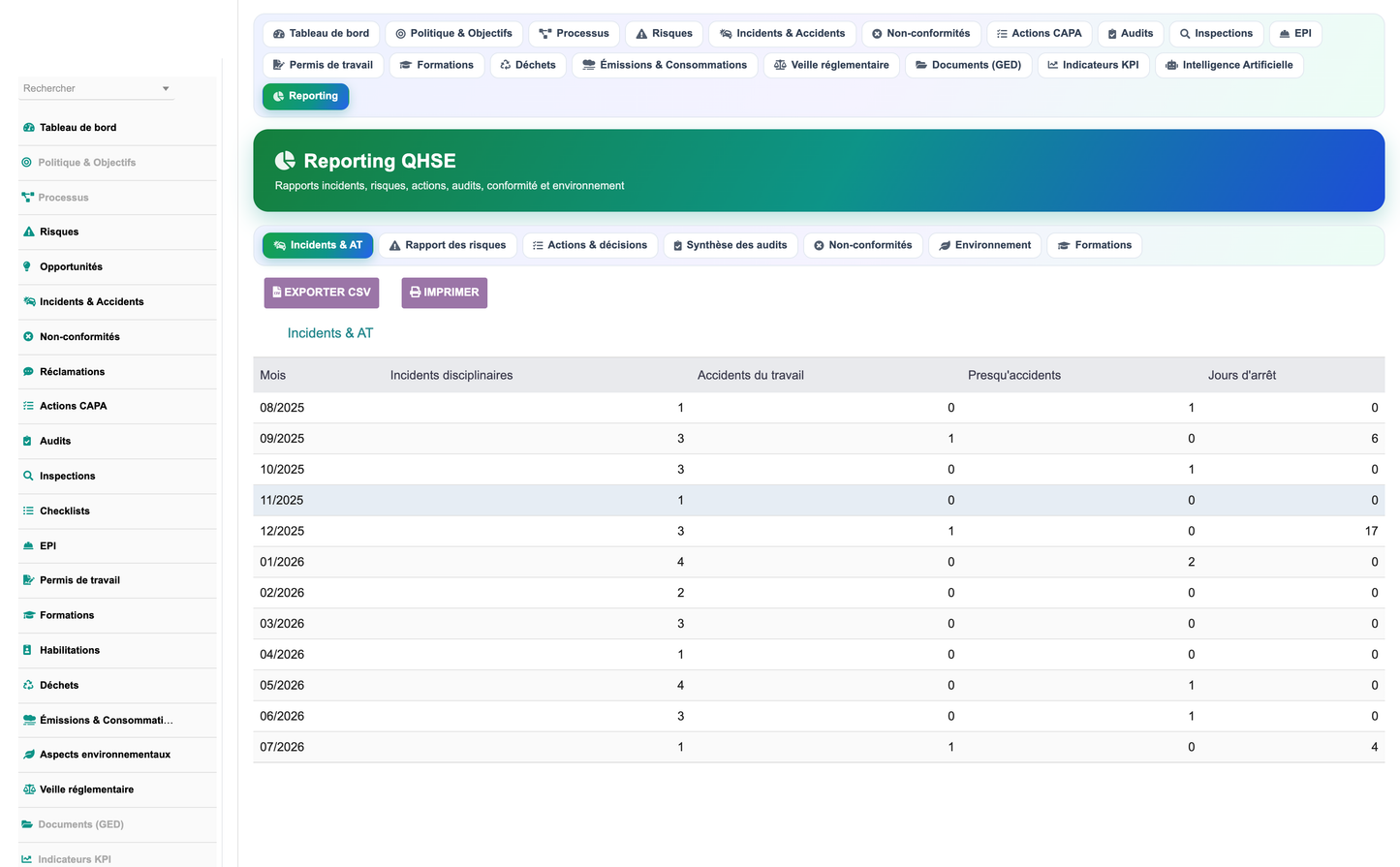Open the top Permis de travail tab
The width and height of the screenshot is (1400, 867).
323,65
